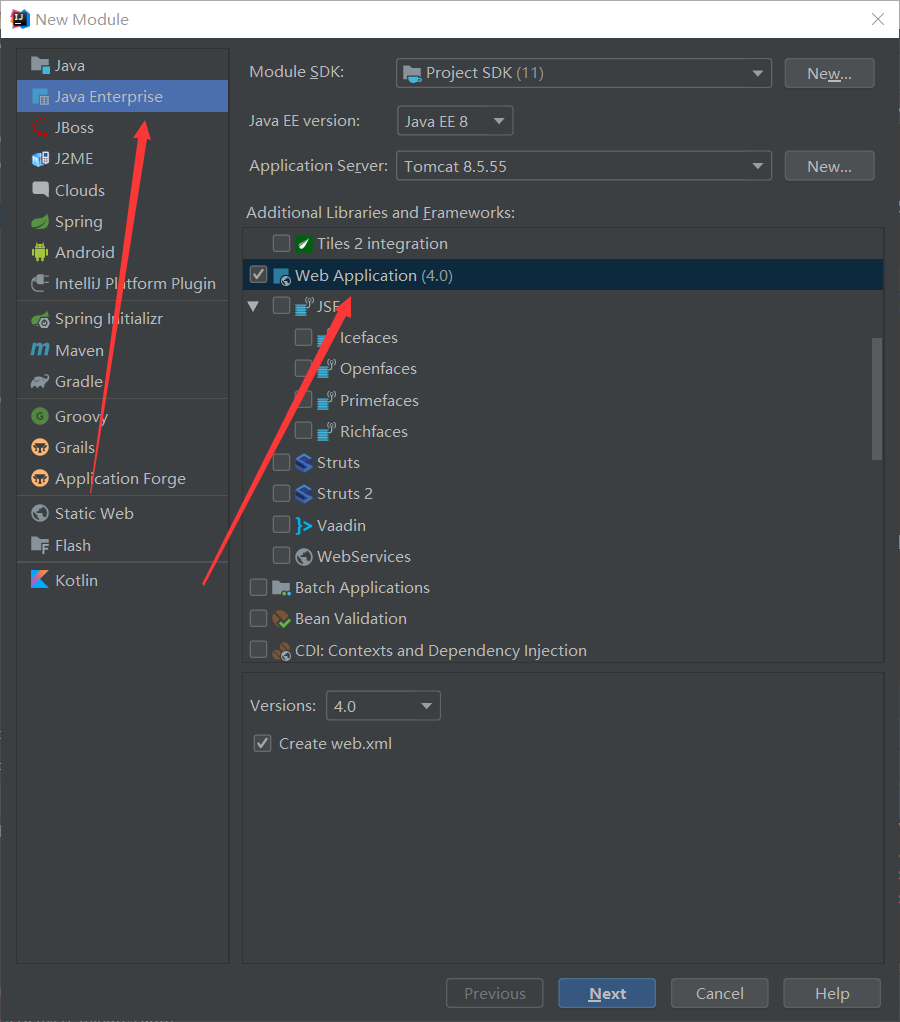Select the Java folder icon in sidebar
Screen dimensions: 900x1022
(x=40, y=65)
